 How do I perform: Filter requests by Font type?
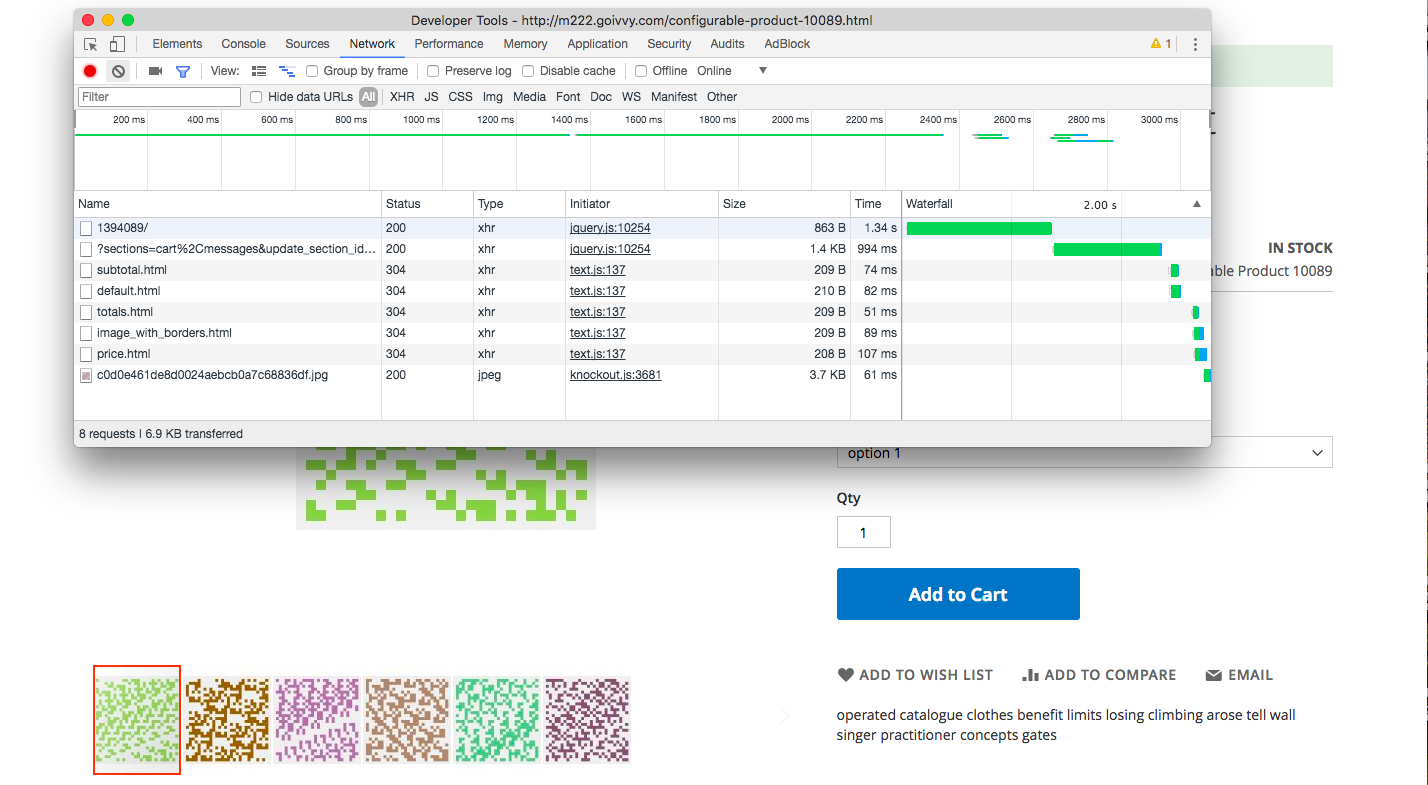pyautogui.click(x=568, y=97)
